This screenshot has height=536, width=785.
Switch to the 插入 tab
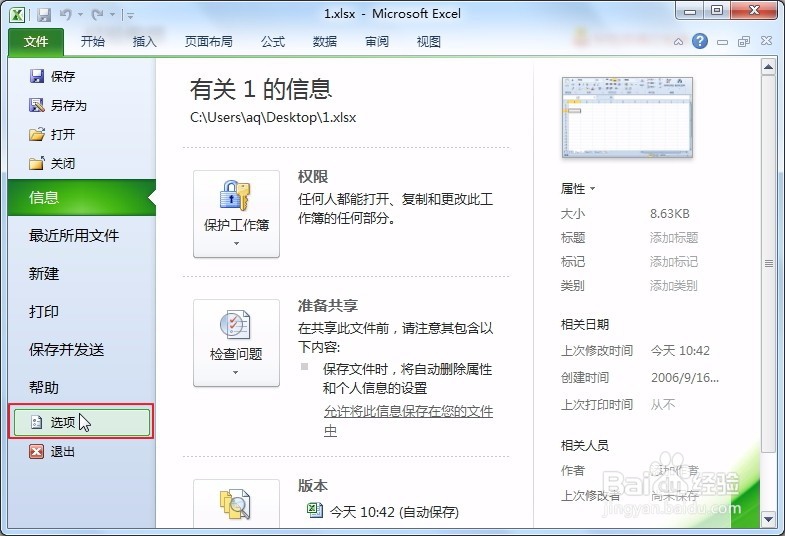[144, 42]
